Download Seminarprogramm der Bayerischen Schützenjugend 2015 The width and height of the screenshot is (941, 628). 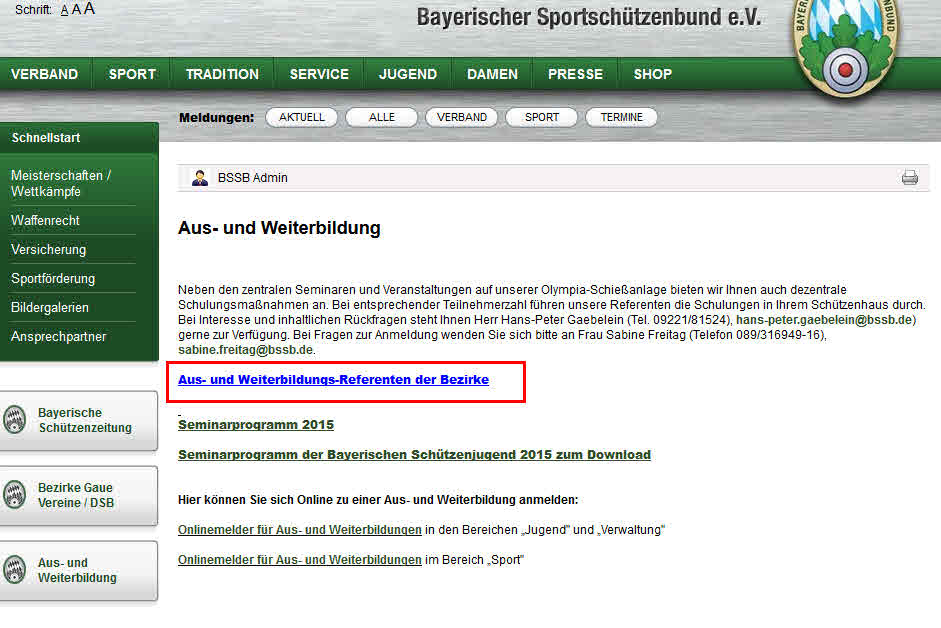(x=414, y=455)
